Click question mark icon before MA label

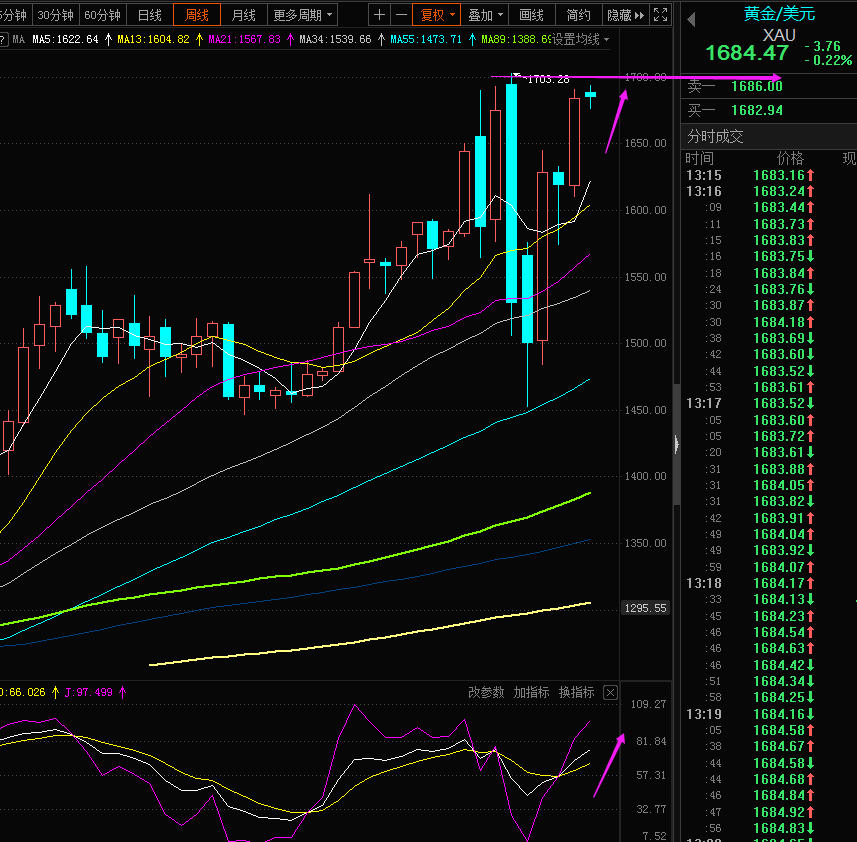pyautogui.click(x=4, y=39)
